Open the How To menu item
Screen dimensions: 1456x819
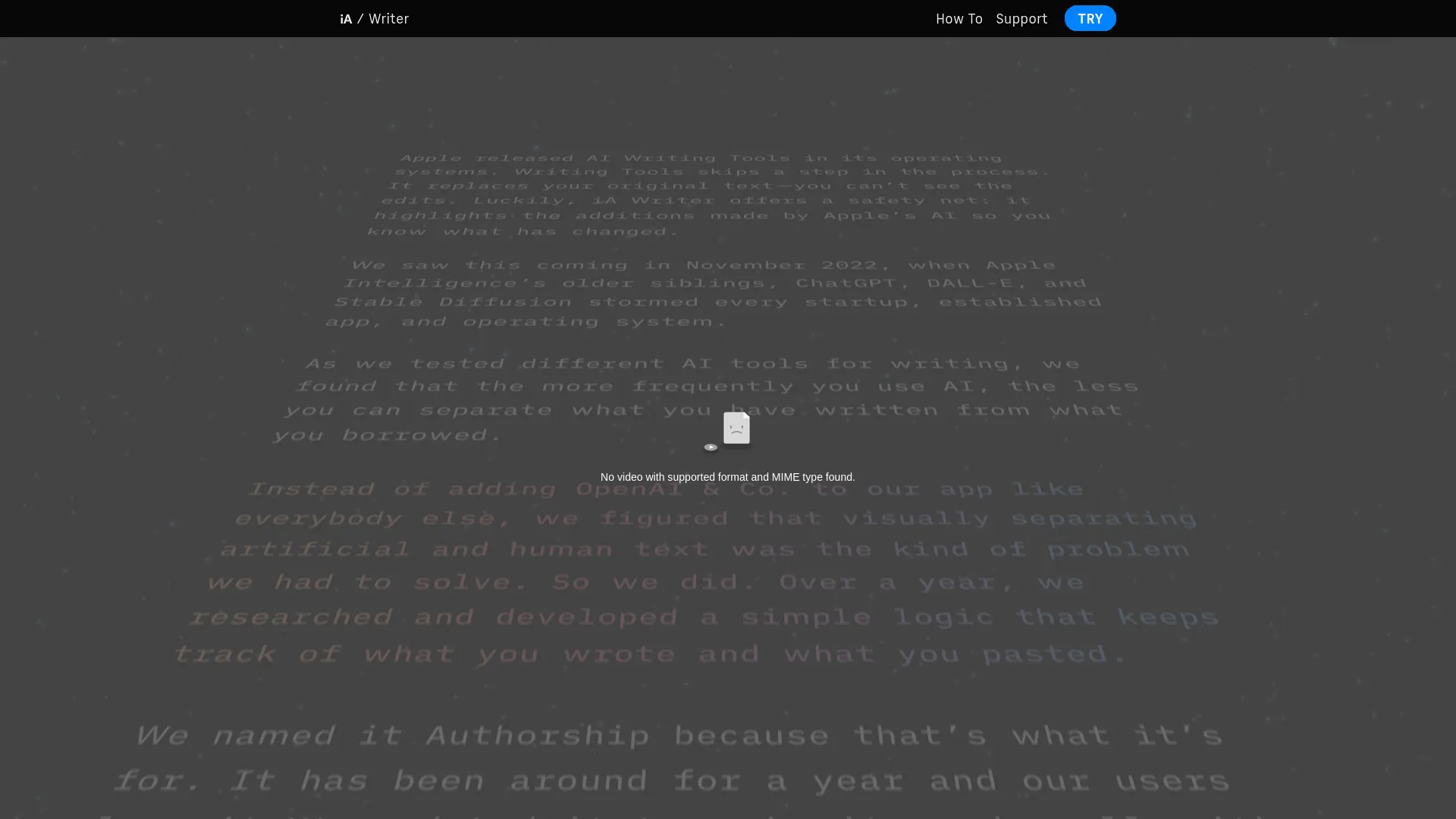(x=959, y=19)
